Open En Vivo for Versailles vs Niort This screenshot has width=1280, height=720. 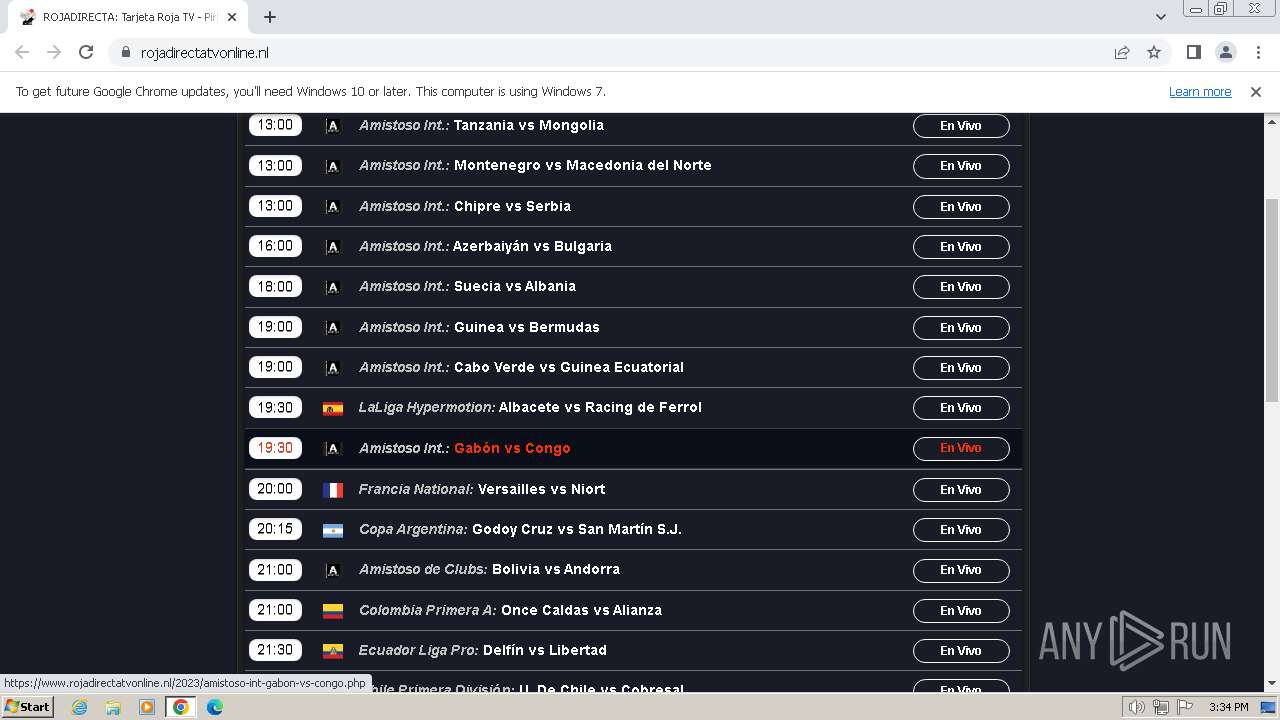coord(961,490)
